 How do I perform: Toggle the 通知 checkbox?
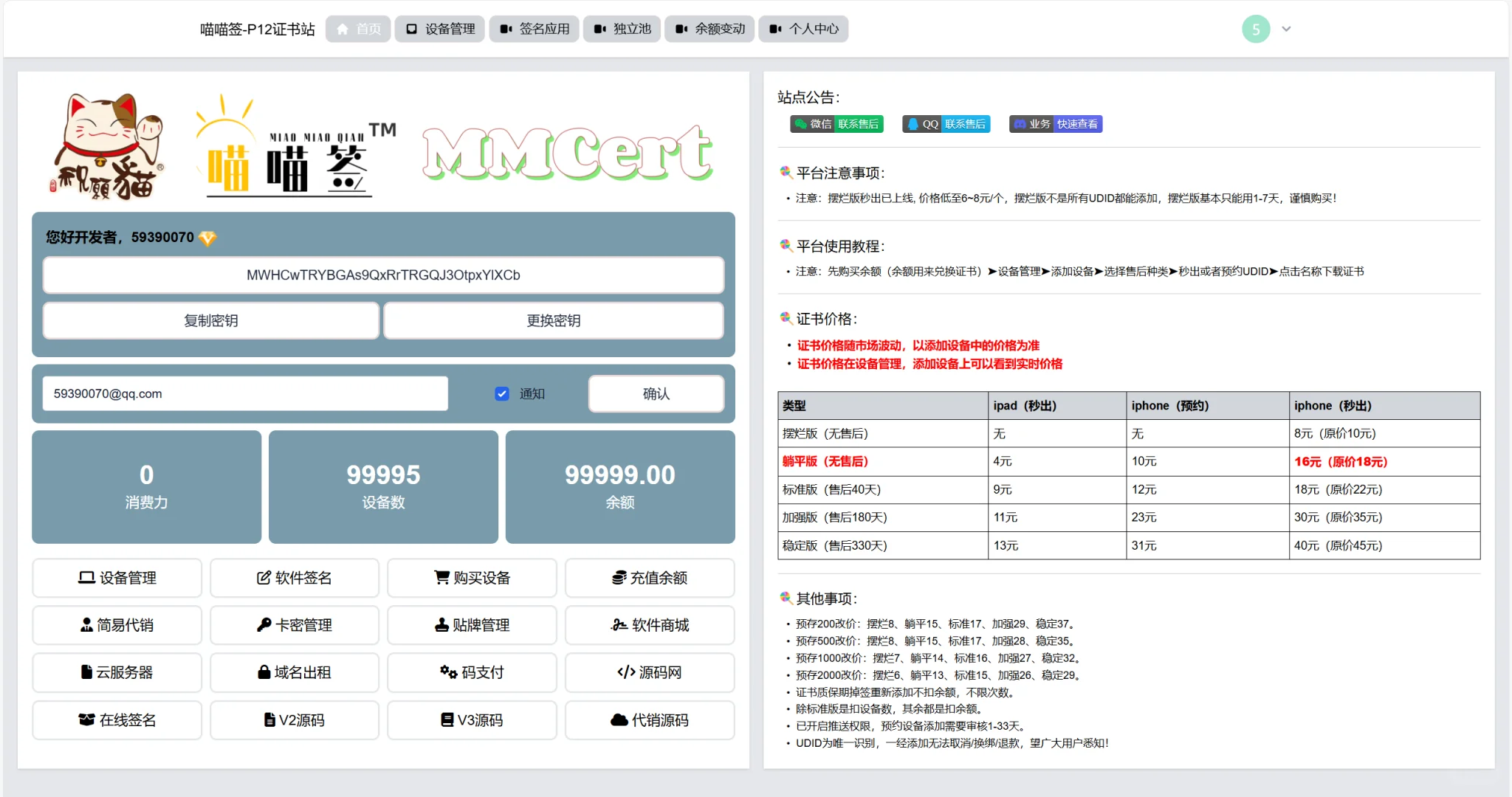click(502, 394)
